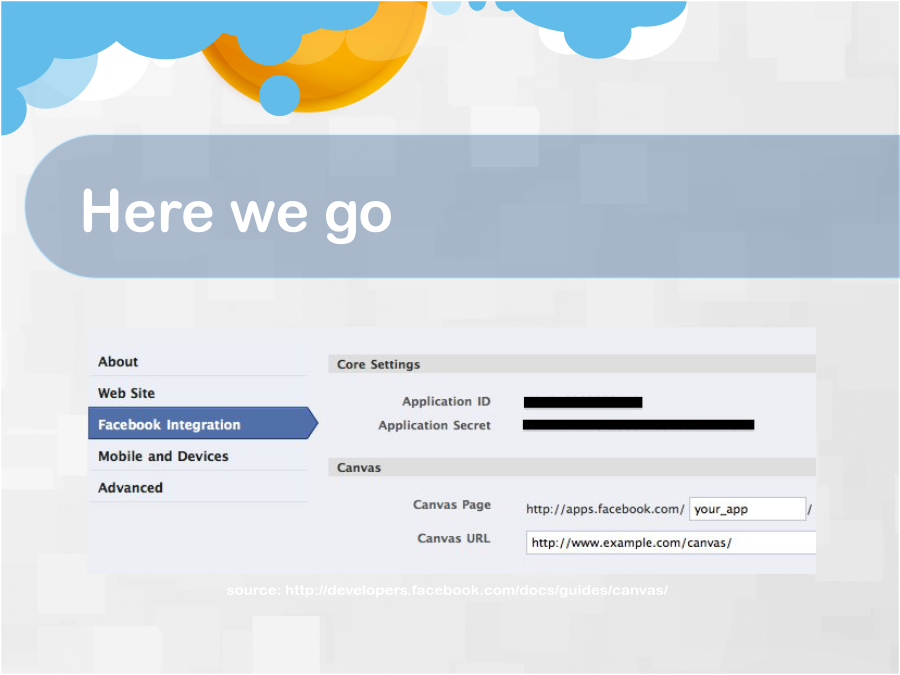
Task: Click the Facebook Integration tab
Action: pos(169,425)
